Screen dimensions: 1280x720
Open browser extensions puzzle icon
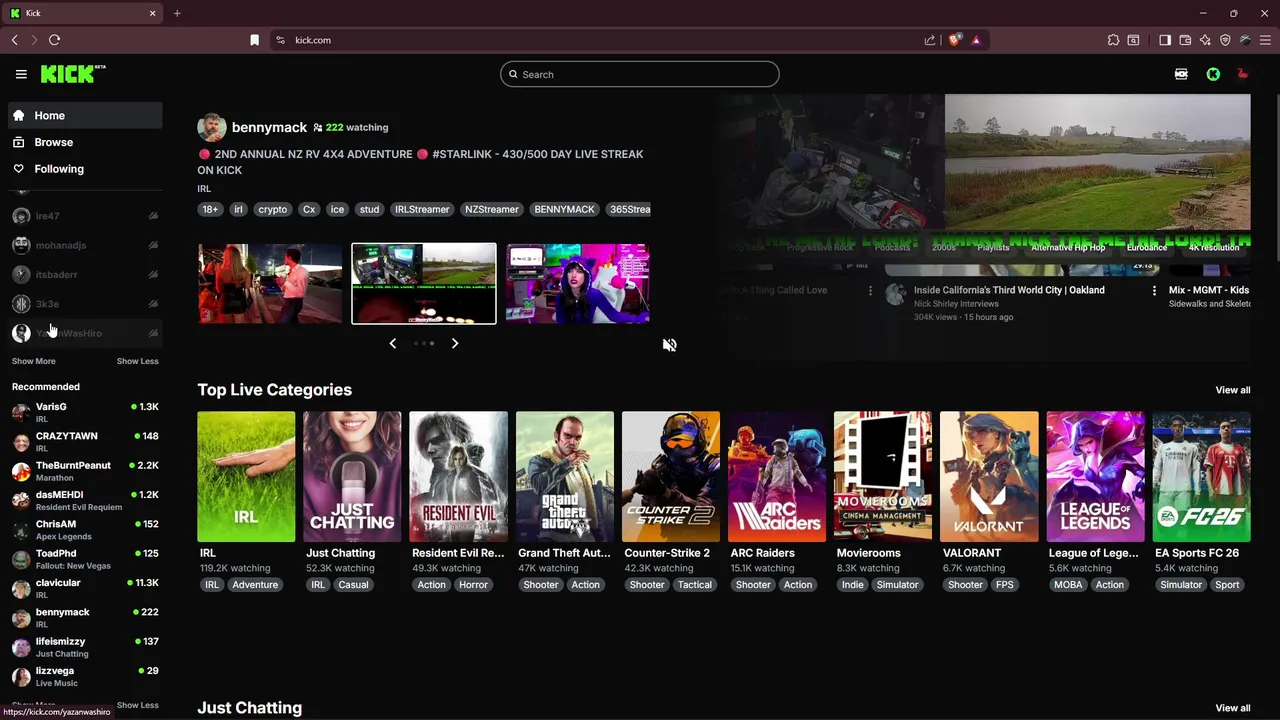point(1113,40)
